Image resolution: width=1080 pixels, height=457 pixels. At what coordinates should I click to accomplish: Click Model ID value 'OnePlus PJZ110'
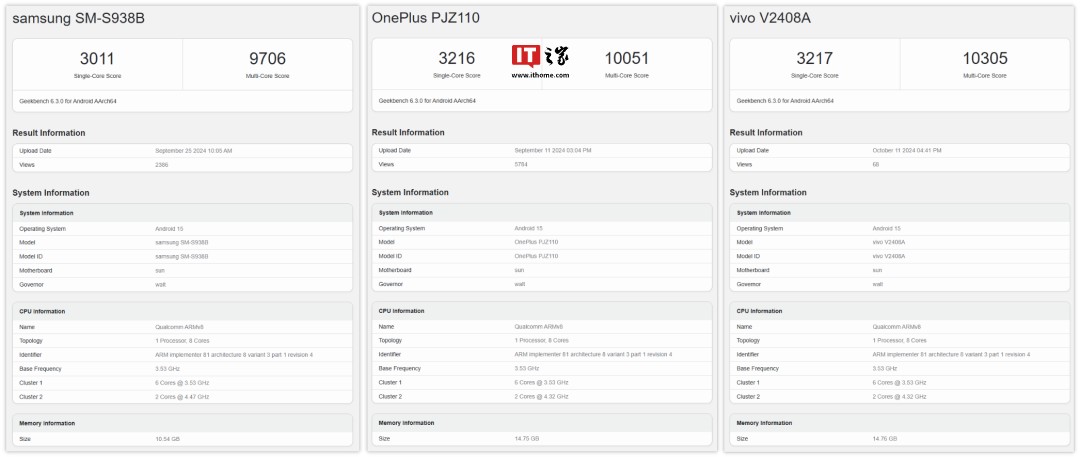coord(537,256)
